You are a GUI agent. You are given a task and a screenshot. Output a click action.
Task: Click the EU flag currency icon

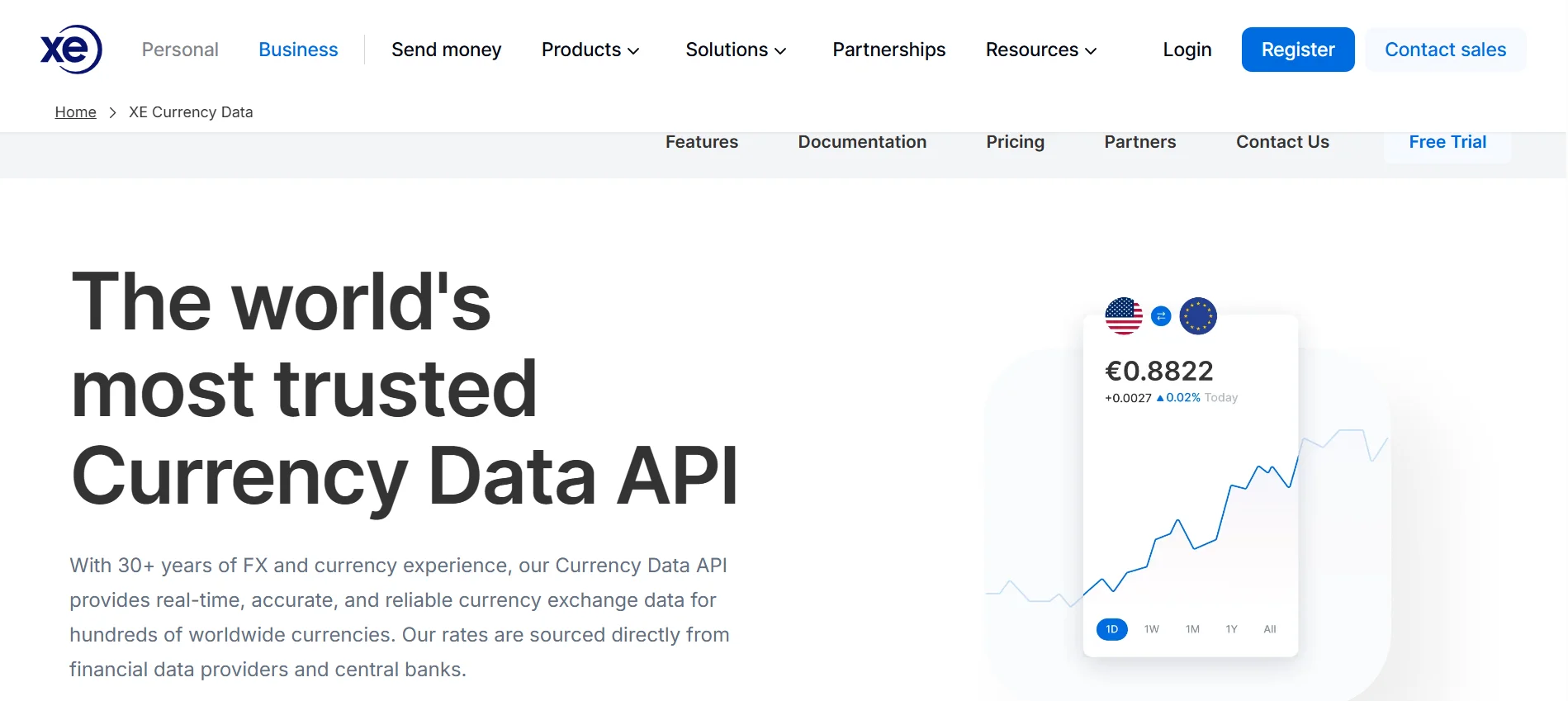click(x=1197, y=315)
